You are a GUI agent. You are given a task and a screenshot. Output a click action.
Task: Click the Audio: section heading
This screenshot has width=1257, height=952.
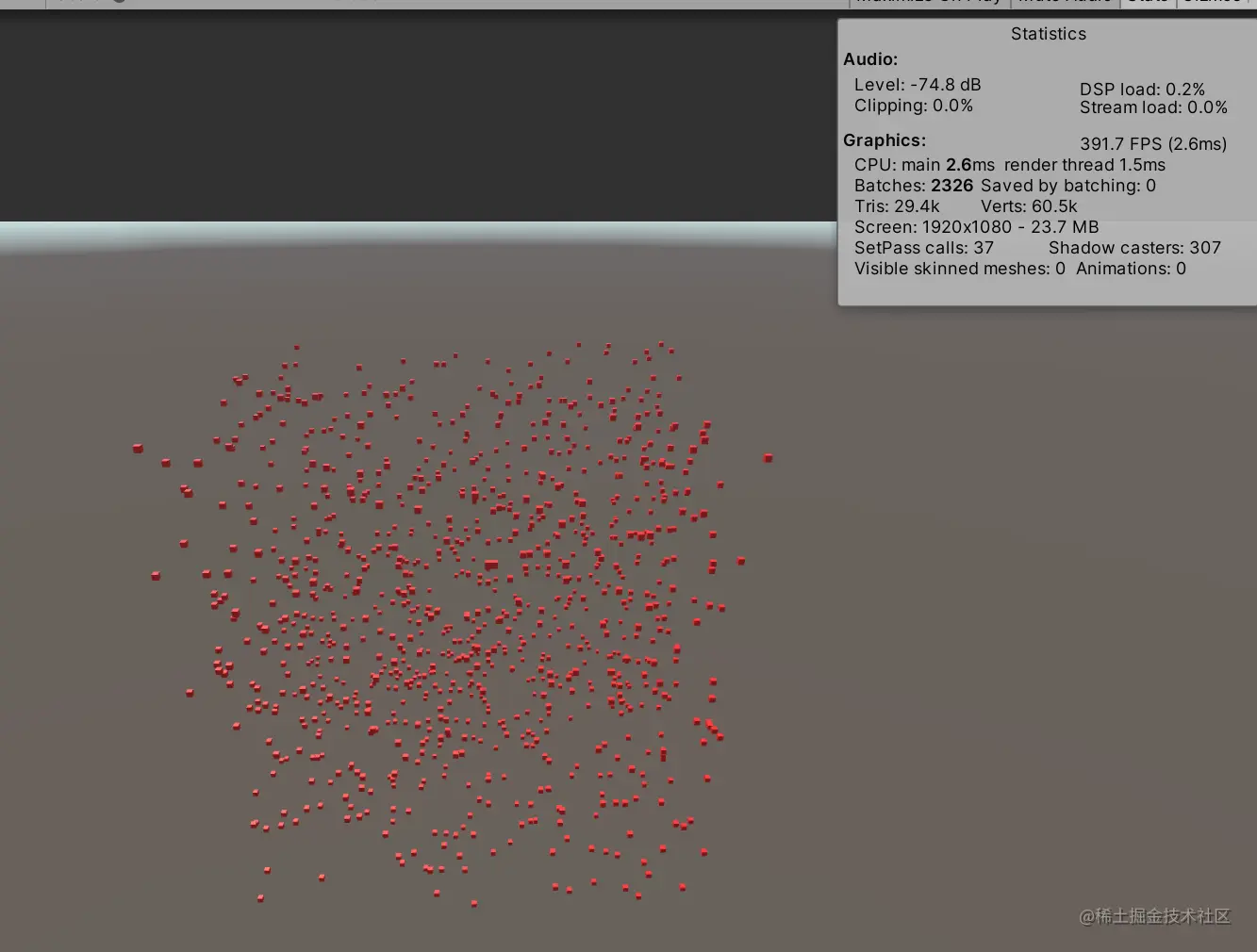[x=870, y=59]
